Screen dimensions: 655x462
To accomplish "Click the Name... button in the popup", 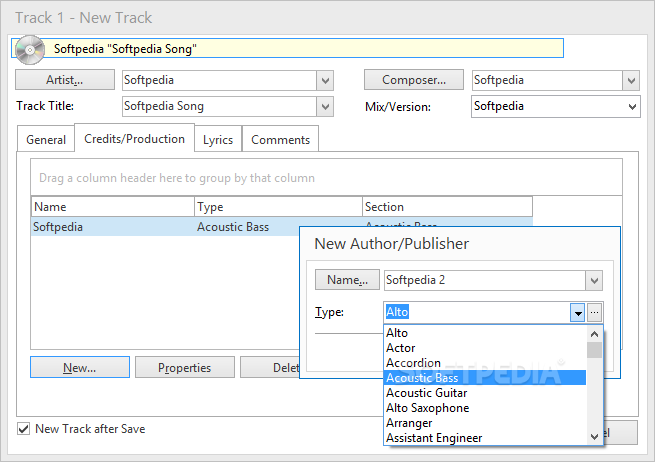I will (347, 280).
